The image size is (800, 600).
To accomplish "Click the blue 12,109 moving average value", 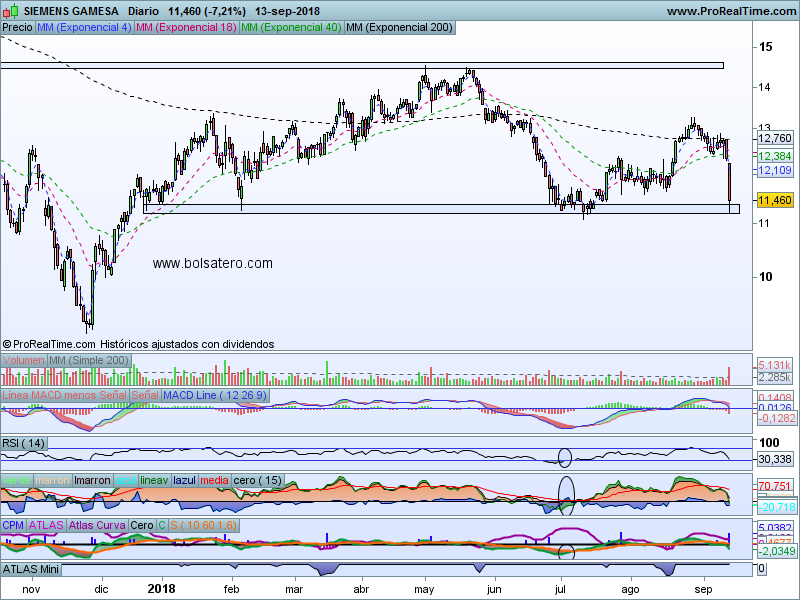I will click(775, 171).
